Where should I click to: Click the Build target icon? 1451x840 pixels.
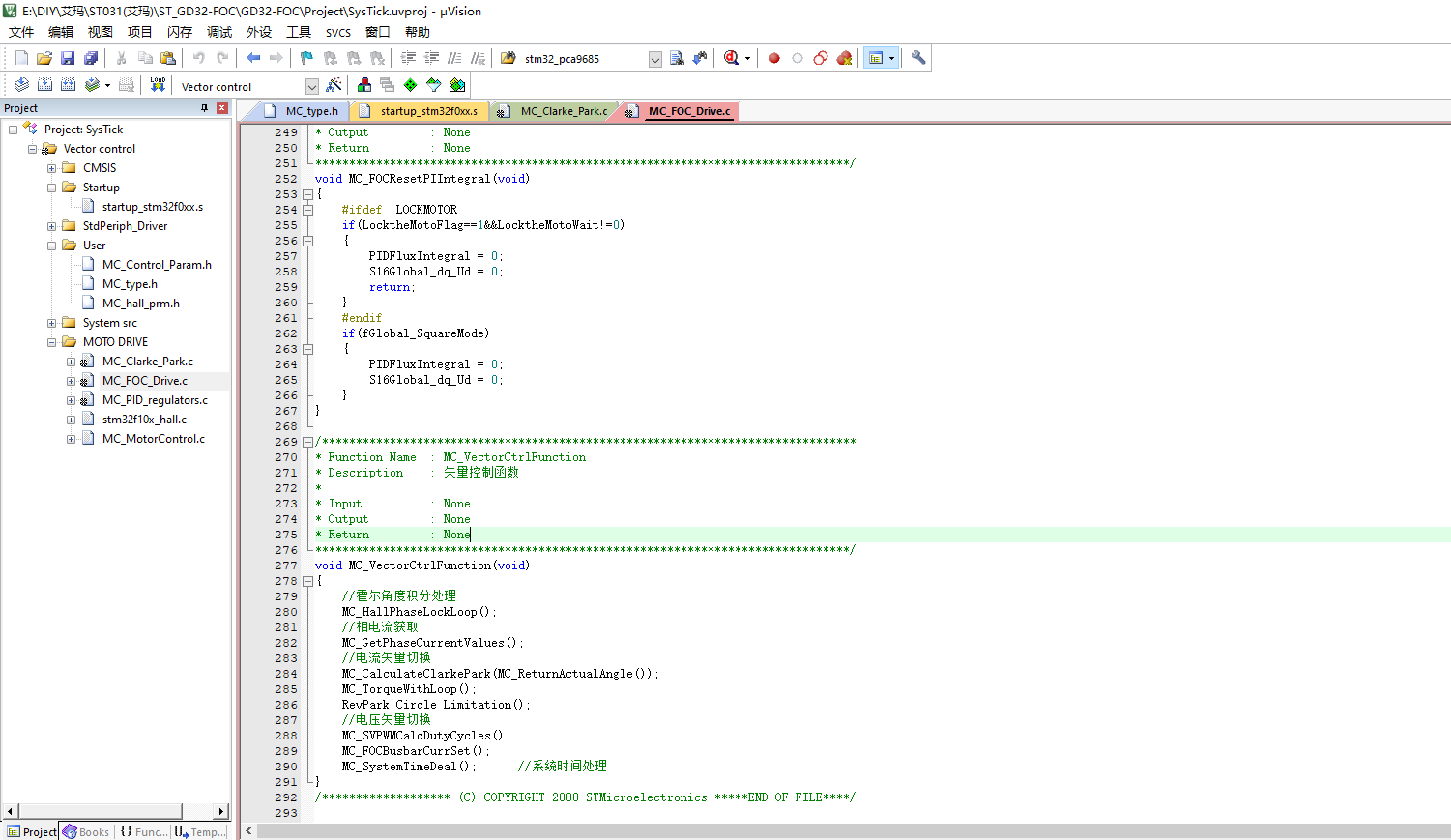tap(44, 85)
